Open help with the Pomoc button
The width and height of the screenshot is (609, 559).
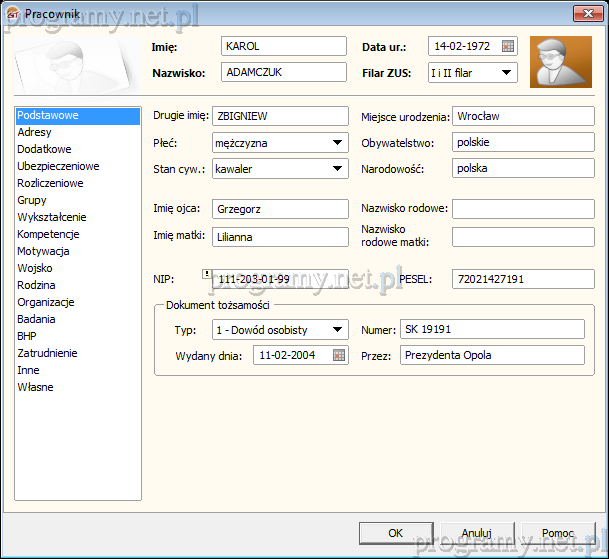pyautogui.click(x=558, y=533)
